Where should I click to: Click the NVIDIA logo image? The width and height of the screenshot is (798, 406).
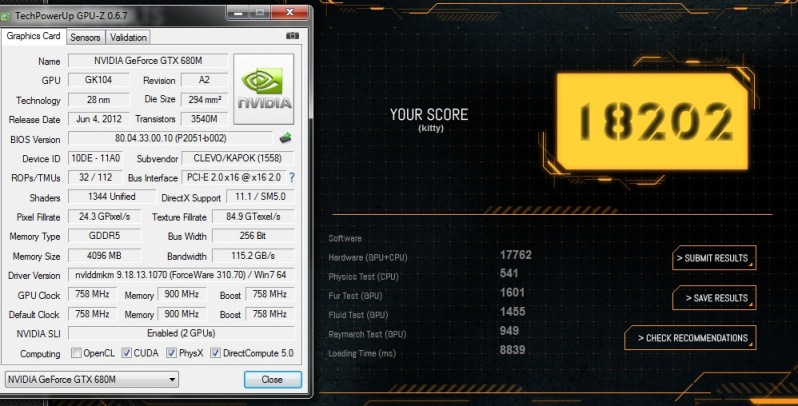pos(263,89)
